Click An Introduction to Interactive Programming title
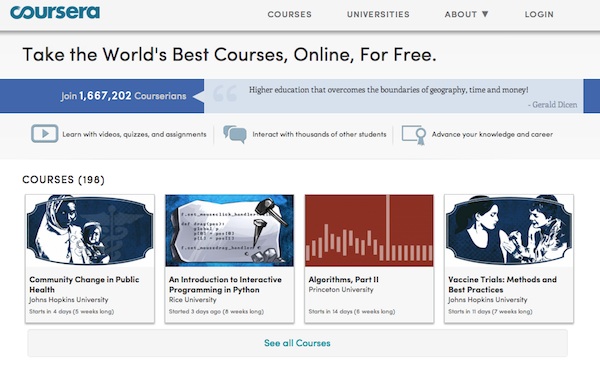 (x=225, y=284)
